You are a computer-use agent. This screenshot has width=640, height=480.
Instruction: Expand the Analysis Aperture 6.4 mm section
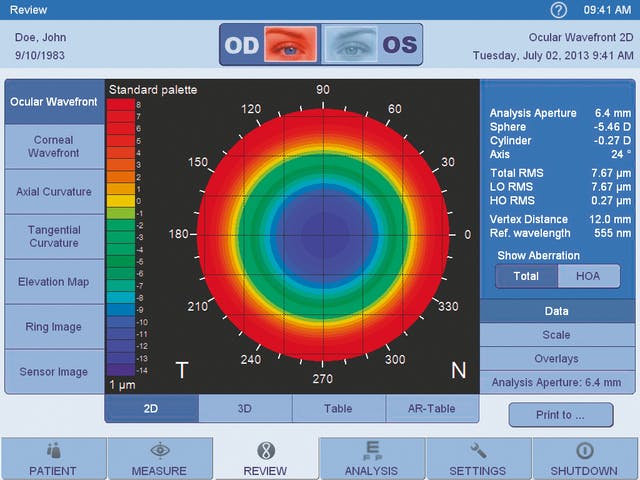(556, 382)
